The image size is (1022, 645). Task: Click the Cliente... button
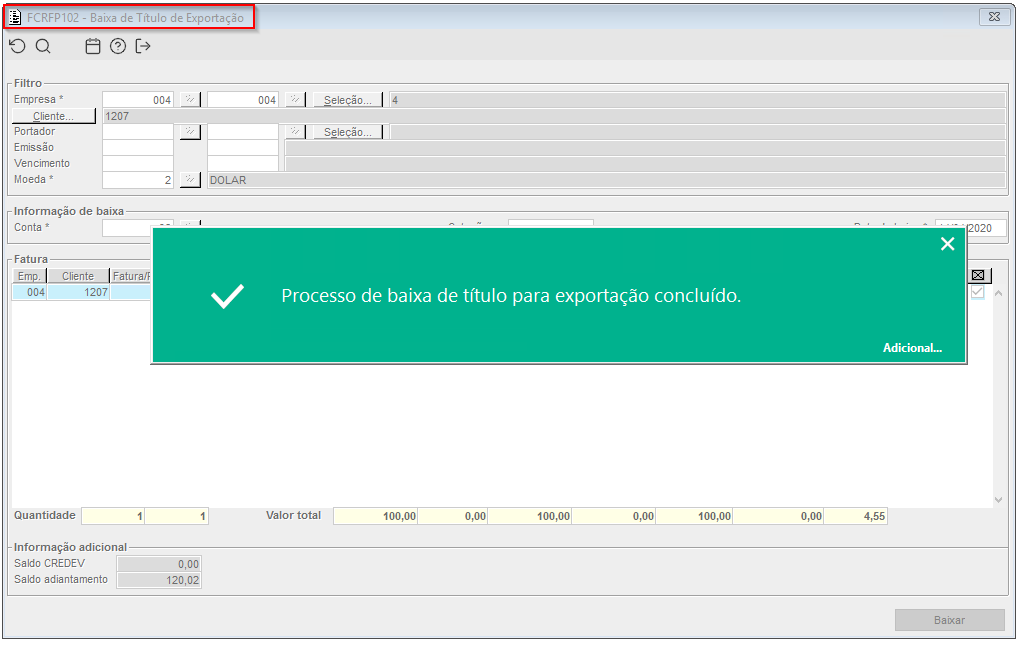[x=53, y=116]
